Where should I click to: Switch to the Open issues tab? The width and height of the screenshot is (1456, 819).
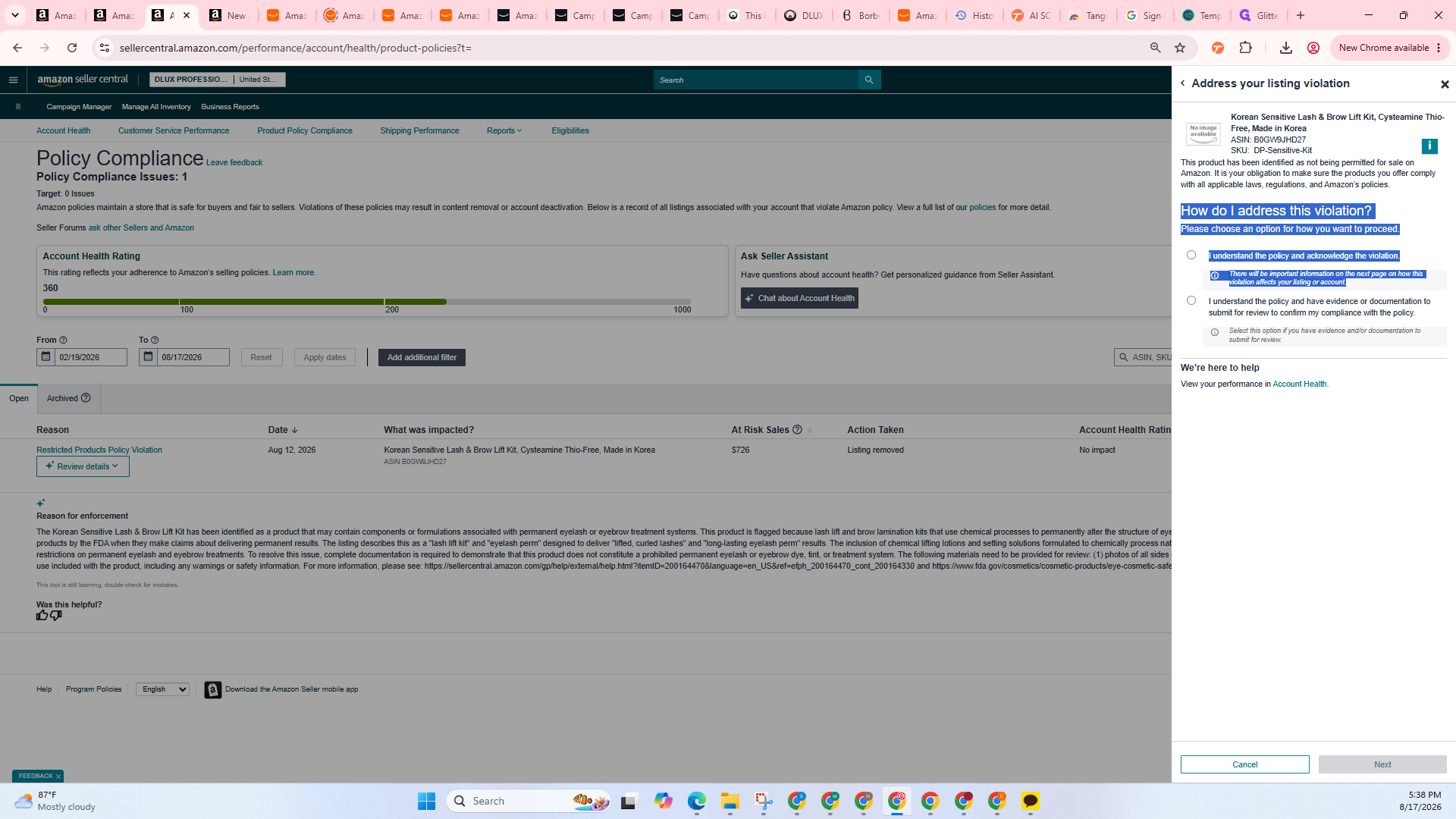coord(19,399)
